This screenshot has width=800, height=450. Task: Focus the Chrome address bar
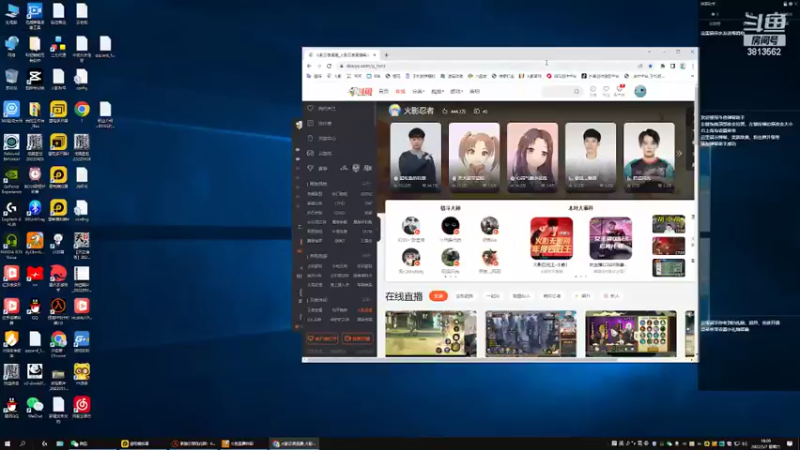[485, 66]
